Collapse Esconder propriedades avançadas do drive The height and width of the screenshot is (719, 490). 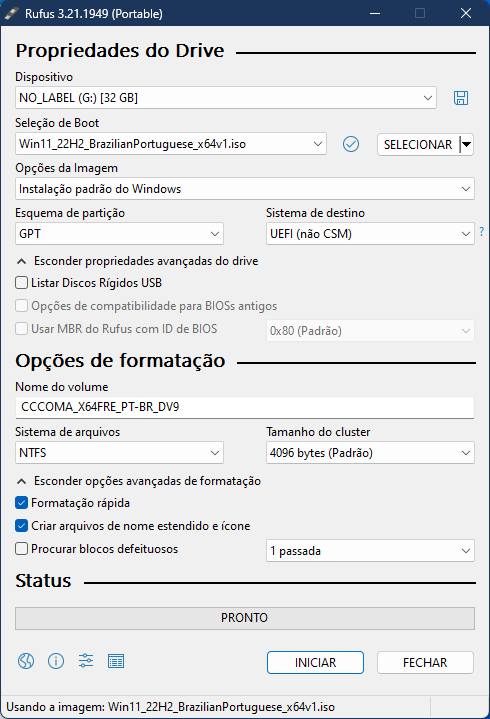138,261
